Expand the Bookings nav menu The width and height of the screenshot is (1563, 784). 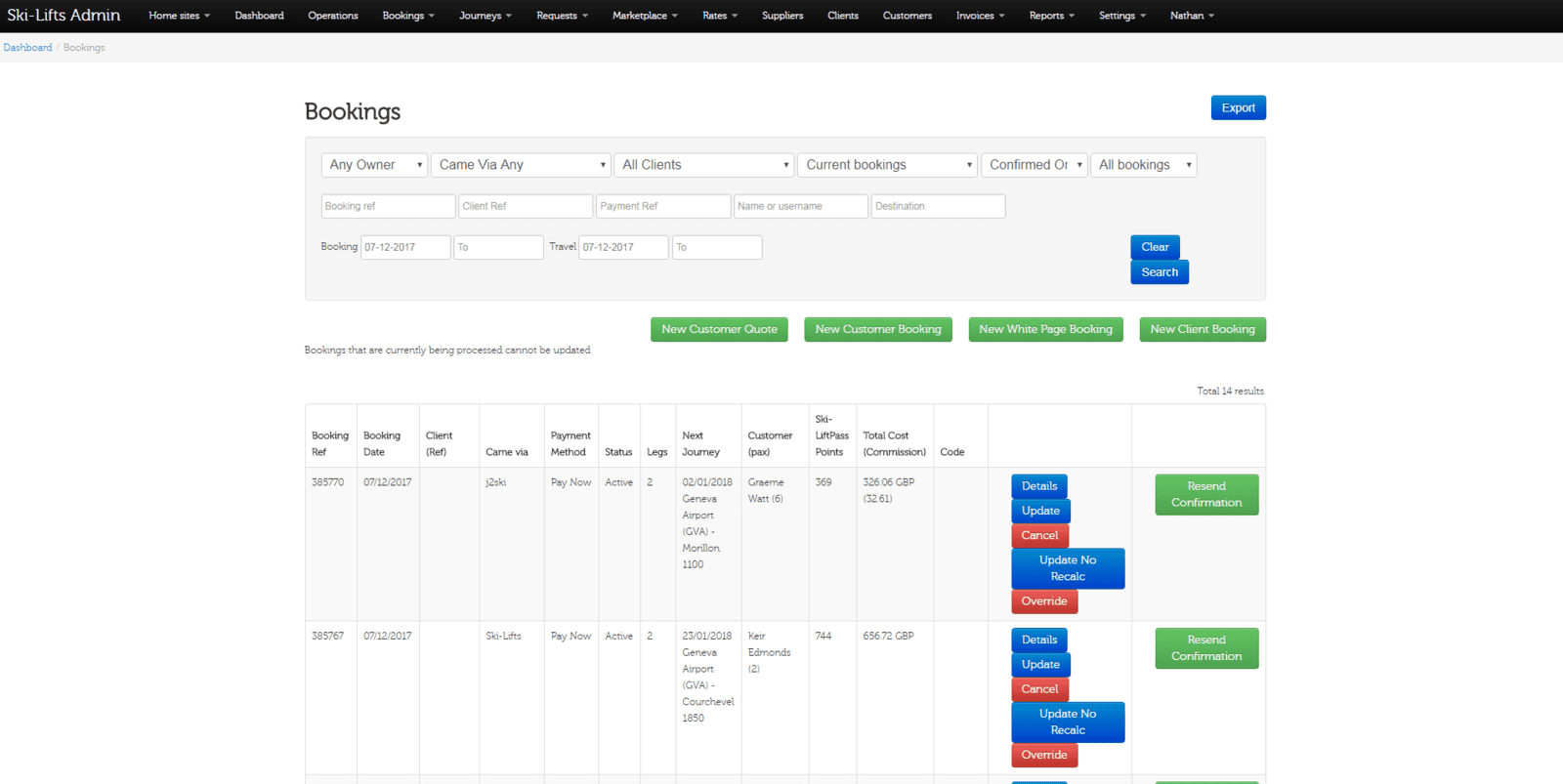(408, 16)
